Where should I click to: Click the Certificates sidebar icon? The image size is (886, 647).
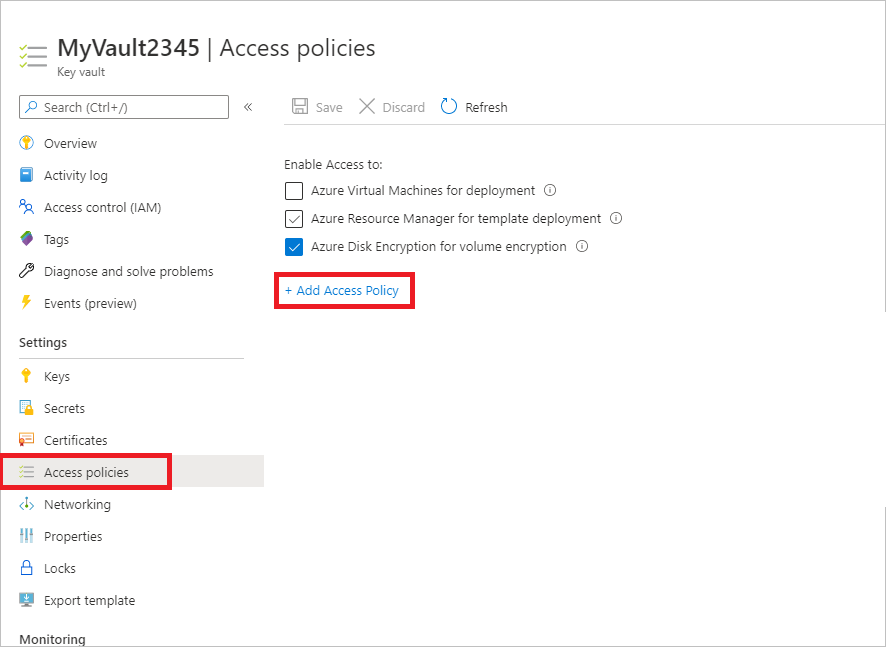tap(26, 440)
